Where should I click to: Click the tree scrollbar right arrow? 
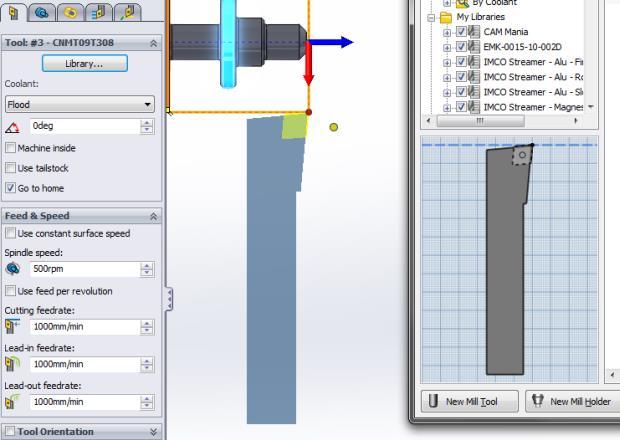pyautogui.click(x=576, y=121)
